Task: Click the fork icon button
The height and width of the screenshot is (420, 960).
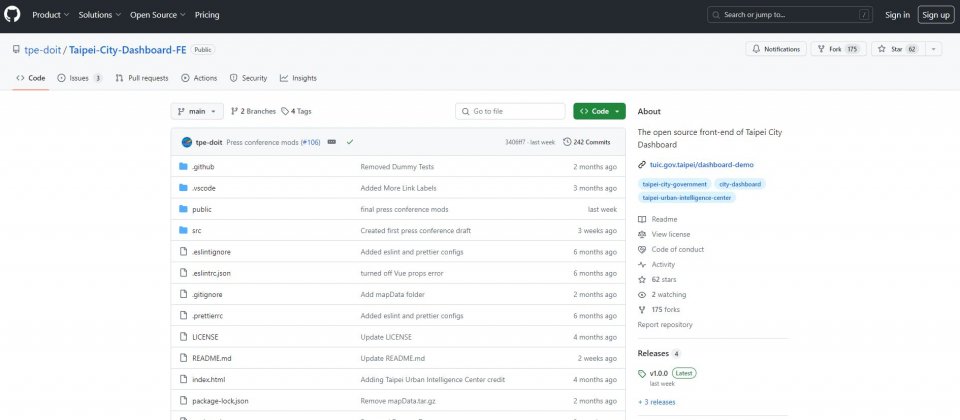Action: [x=822, y=49]
